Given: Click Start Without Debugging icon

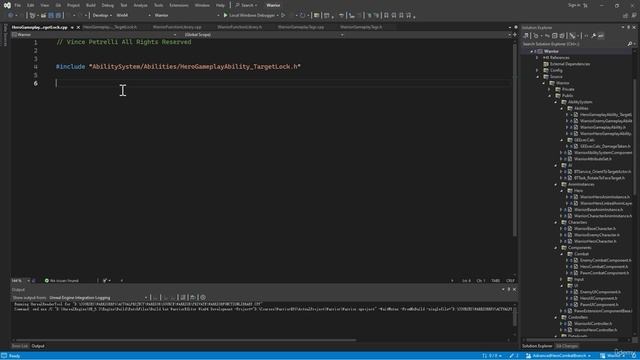Looking at the screenshot, I should [283, 16].
